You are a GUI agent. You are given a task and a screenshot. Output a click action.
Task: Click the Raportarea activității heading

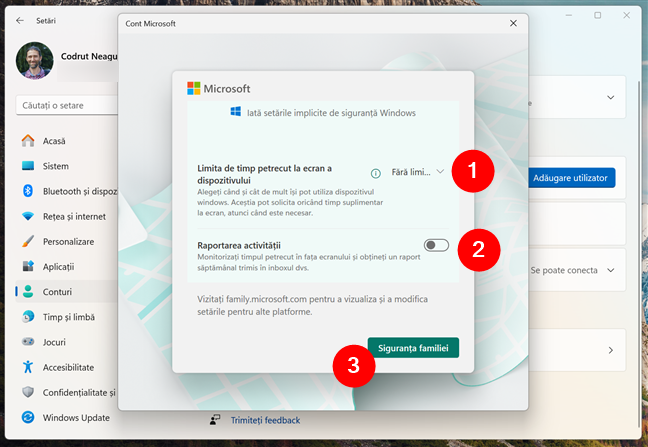tap(239, 245)
